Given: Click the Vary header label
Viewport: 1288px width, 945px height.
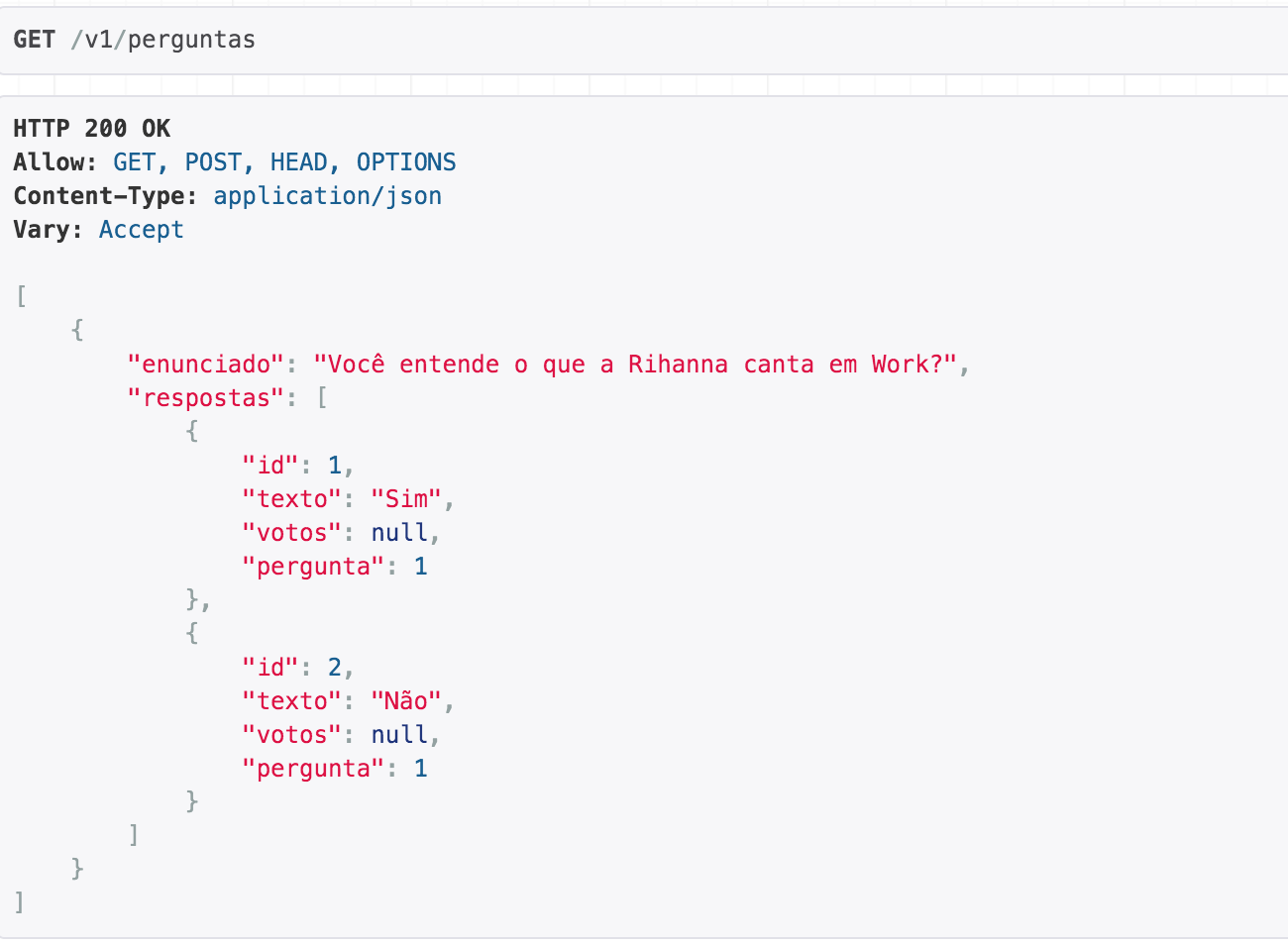Looking at the screenshot, I should click(49, 230).
